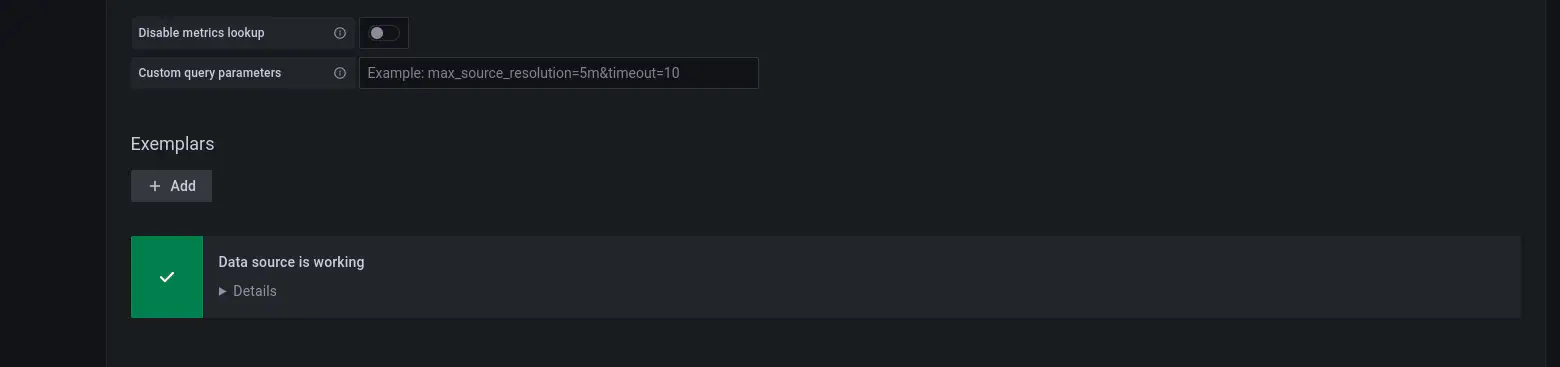Viewport: 1560px width, 367px height.
Task: Enable the Disable metrics lookup switch
Action: [x=384, y=33]
